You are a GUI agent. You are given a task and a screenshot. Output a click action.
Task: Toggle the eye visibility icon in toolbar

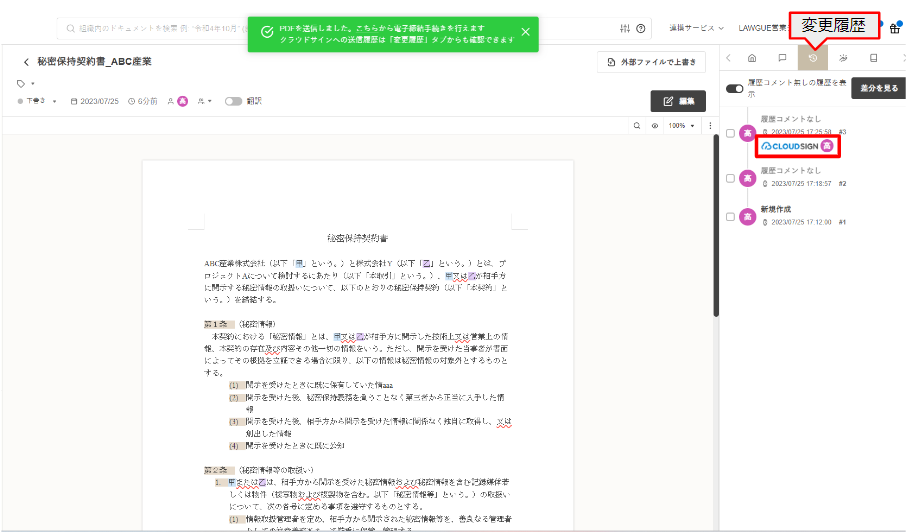coord(654,126)
